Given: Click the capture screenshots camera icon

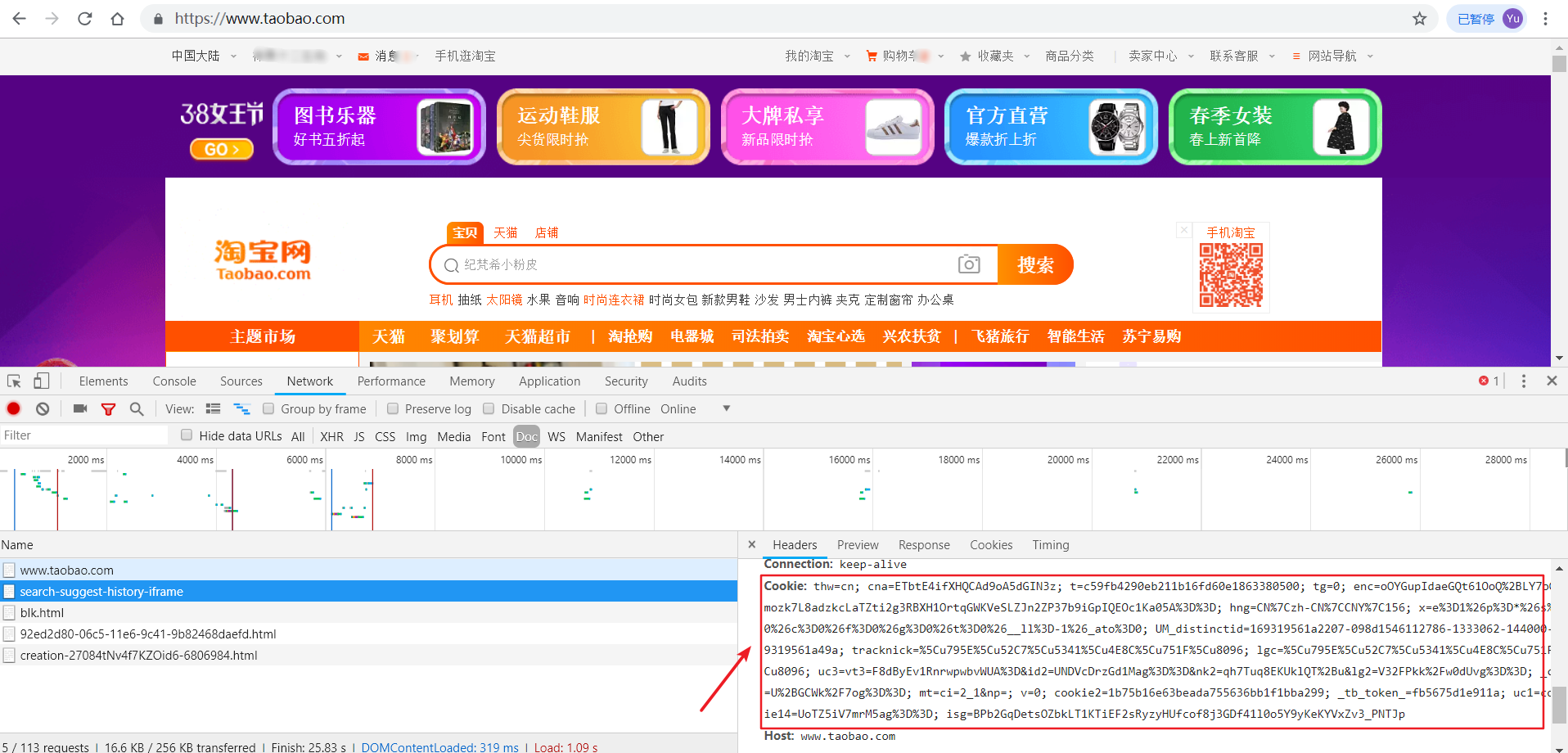Looking at the screenshot, I should coord(80,408).
